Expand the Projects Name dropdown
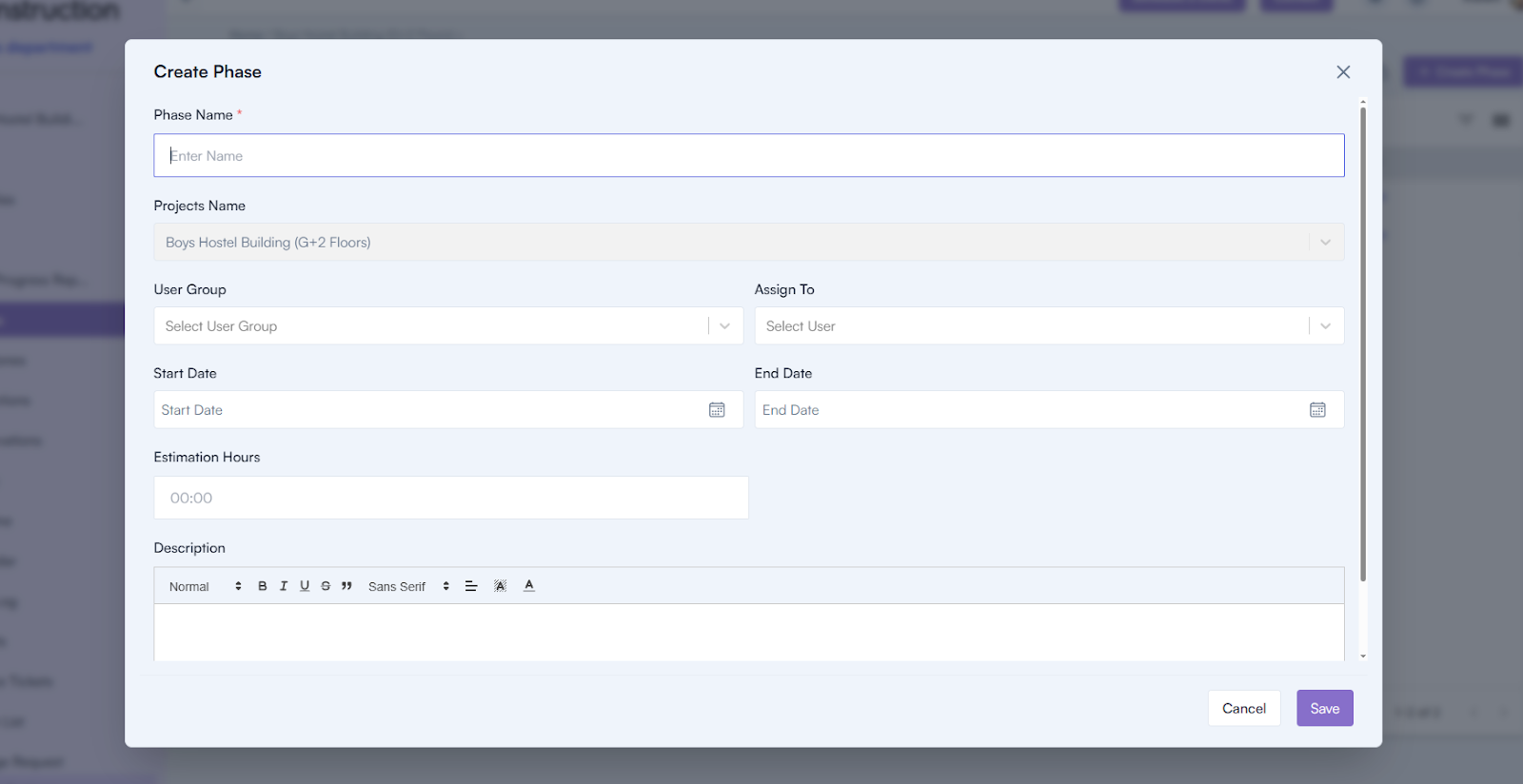 tap(1325, 243)
